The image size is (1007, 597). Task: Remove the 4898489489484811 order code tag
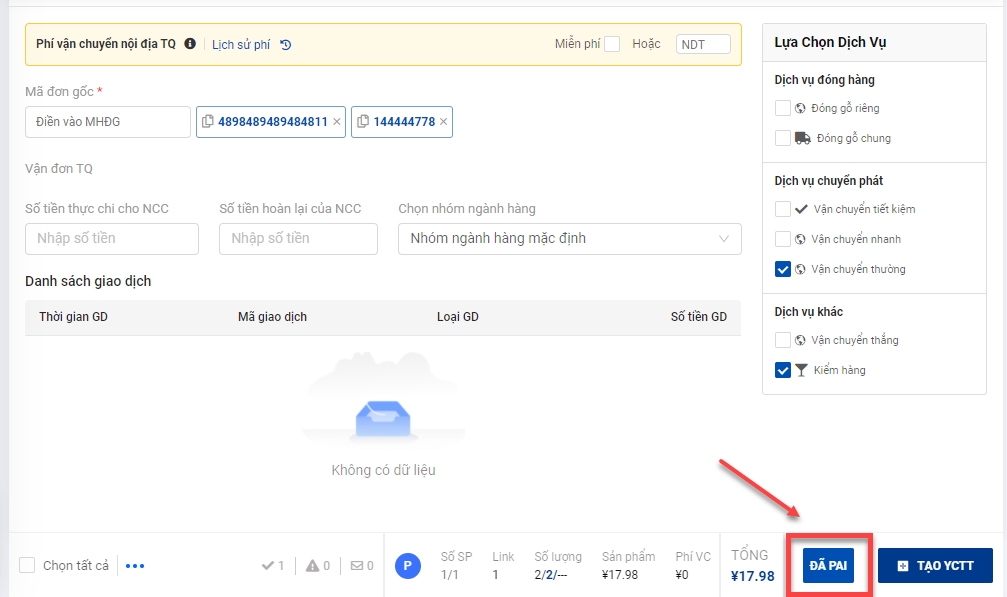[336, 122]
